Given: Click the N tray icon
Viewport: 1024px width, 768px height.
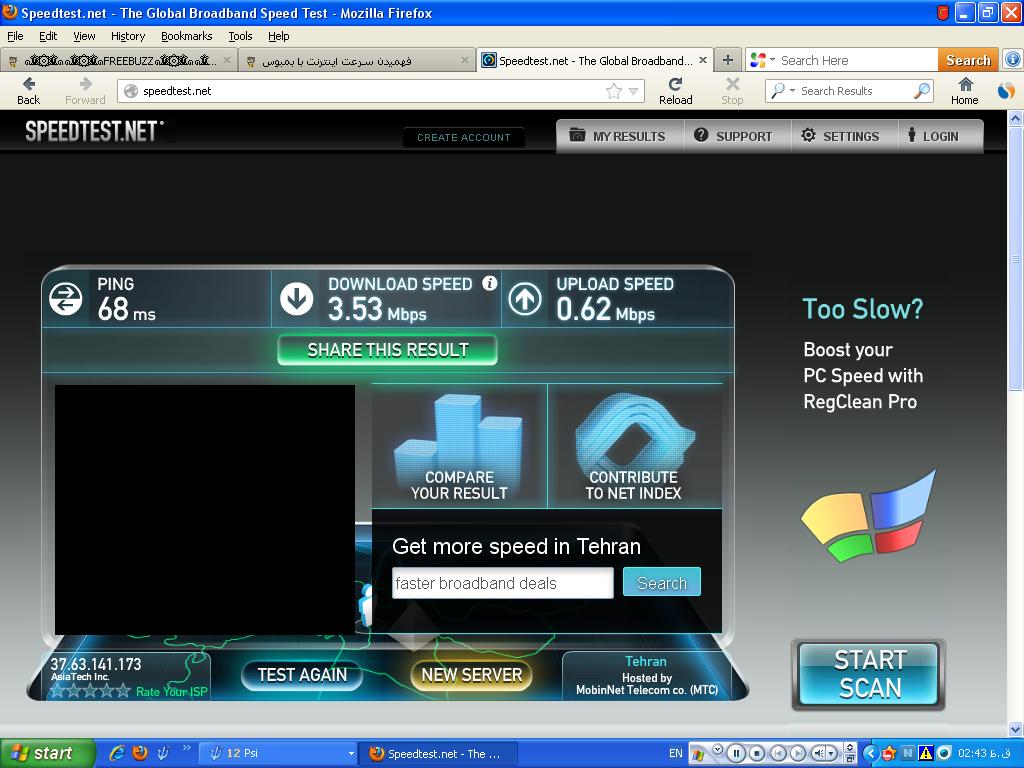Looking at the screenshot, I should click(x=907, y=753).
